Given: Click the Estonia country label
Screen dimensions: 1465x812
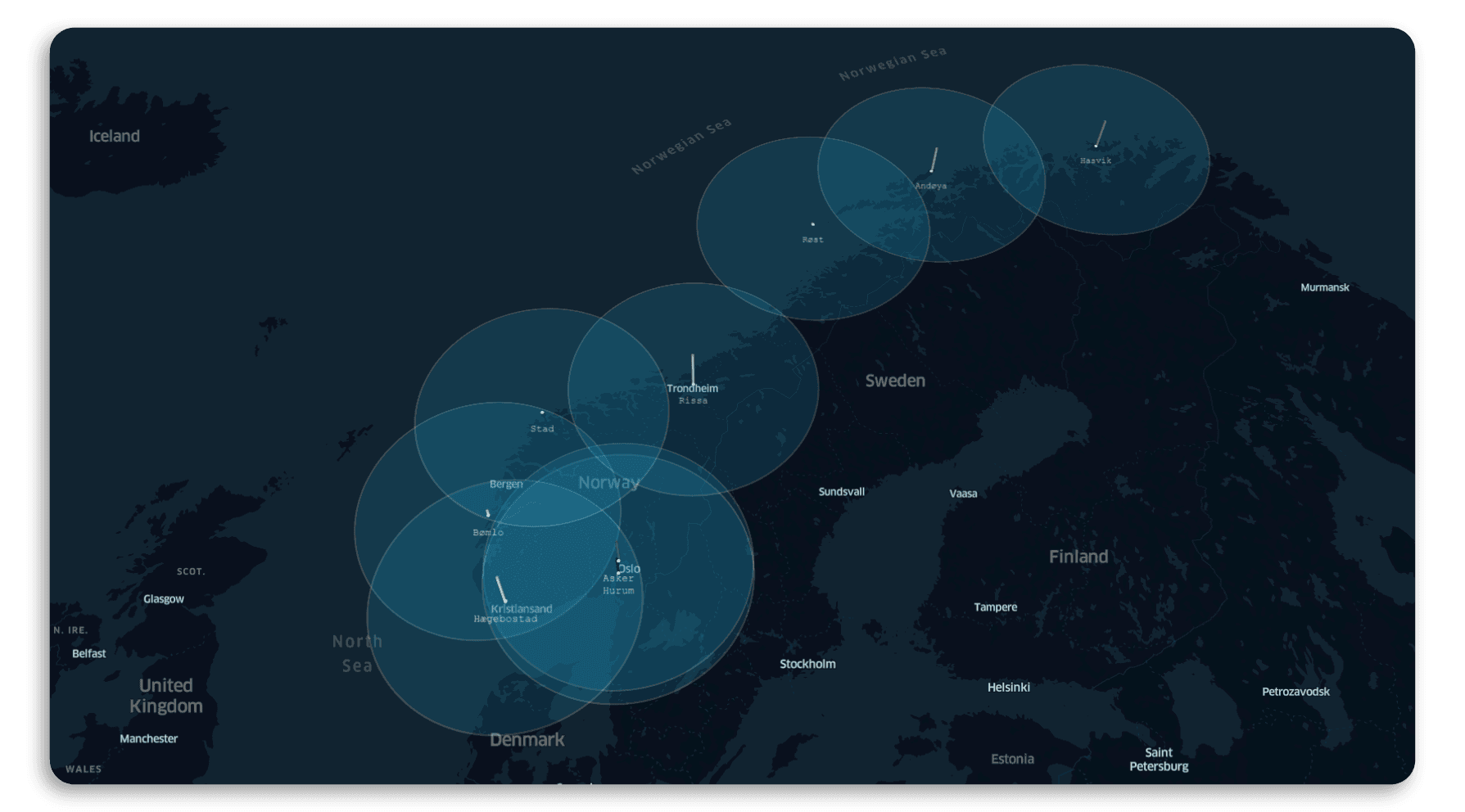Looking at the screenshot, I should (1012, 760).
